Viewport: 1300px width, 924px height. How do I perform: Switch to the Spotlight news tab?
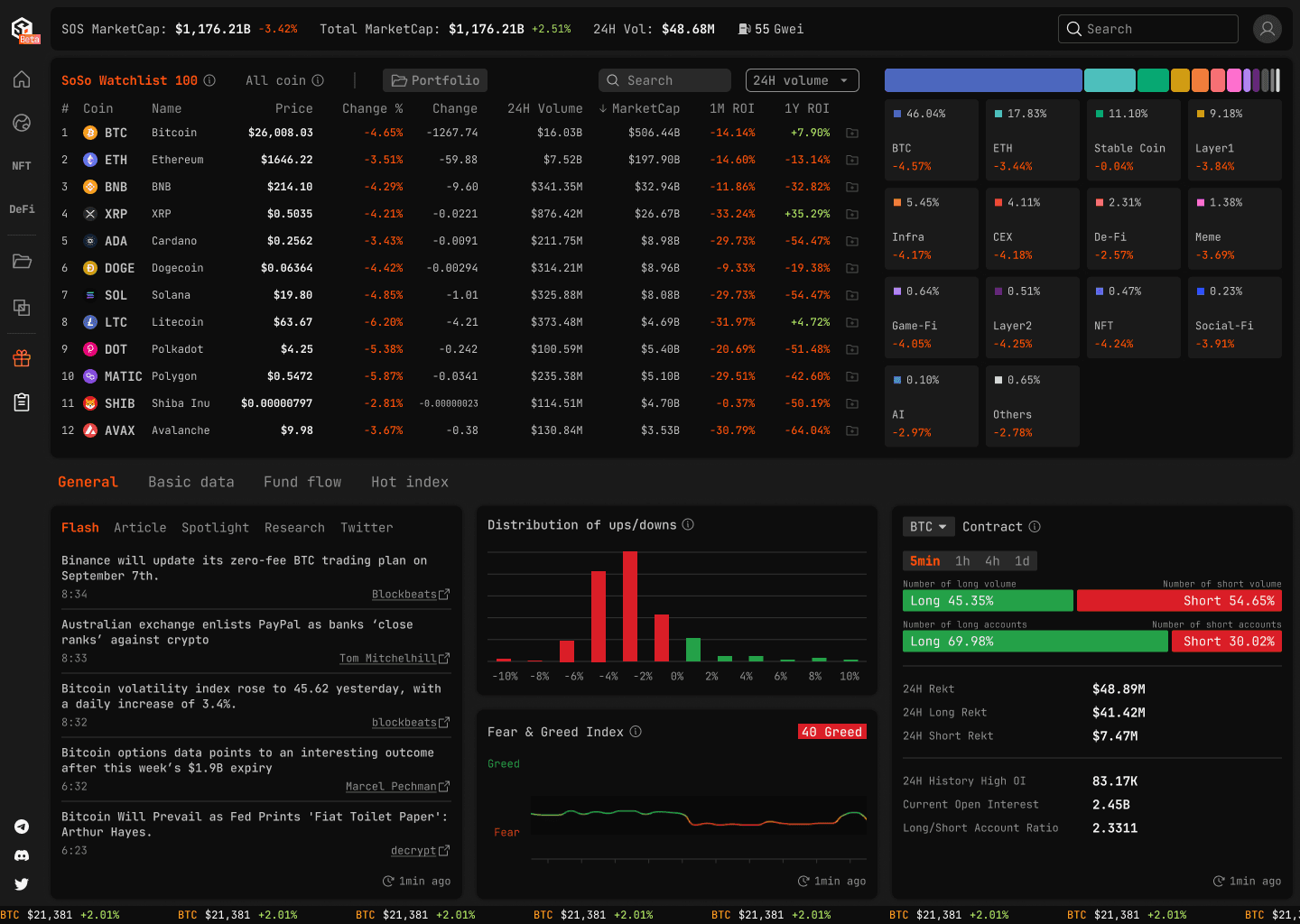(215, 528)
